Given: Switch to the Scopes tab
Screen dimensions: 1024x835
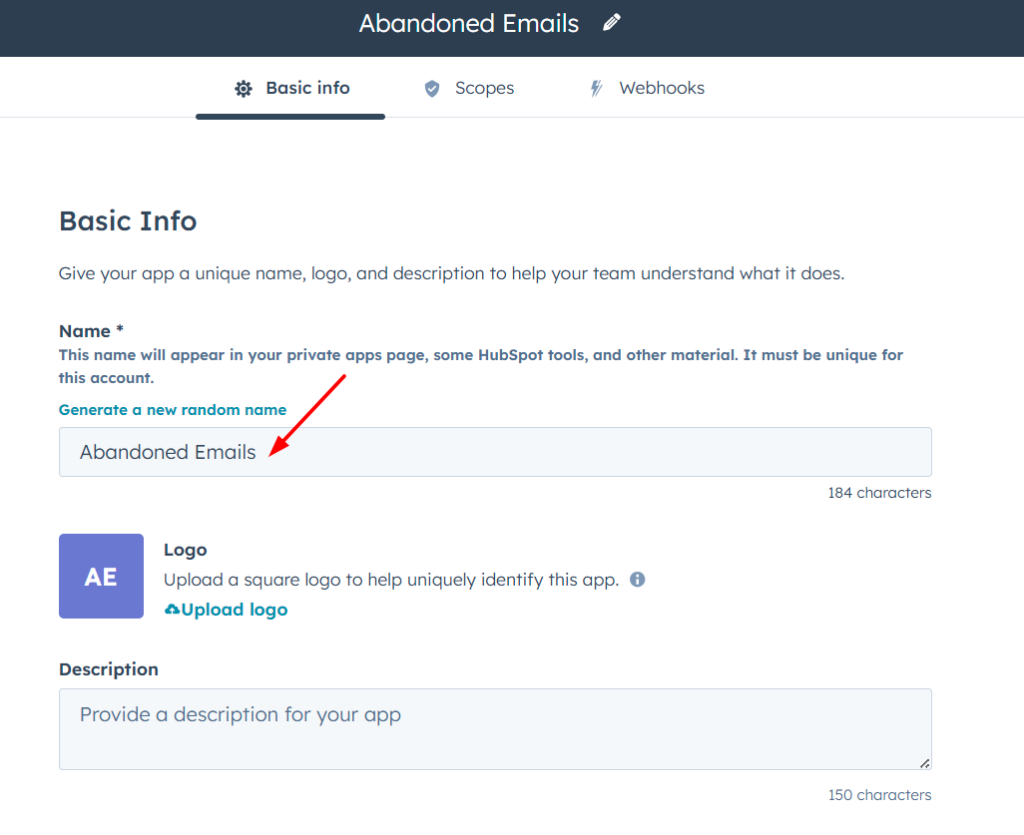Looking at the screenshot, I should 485,88.
